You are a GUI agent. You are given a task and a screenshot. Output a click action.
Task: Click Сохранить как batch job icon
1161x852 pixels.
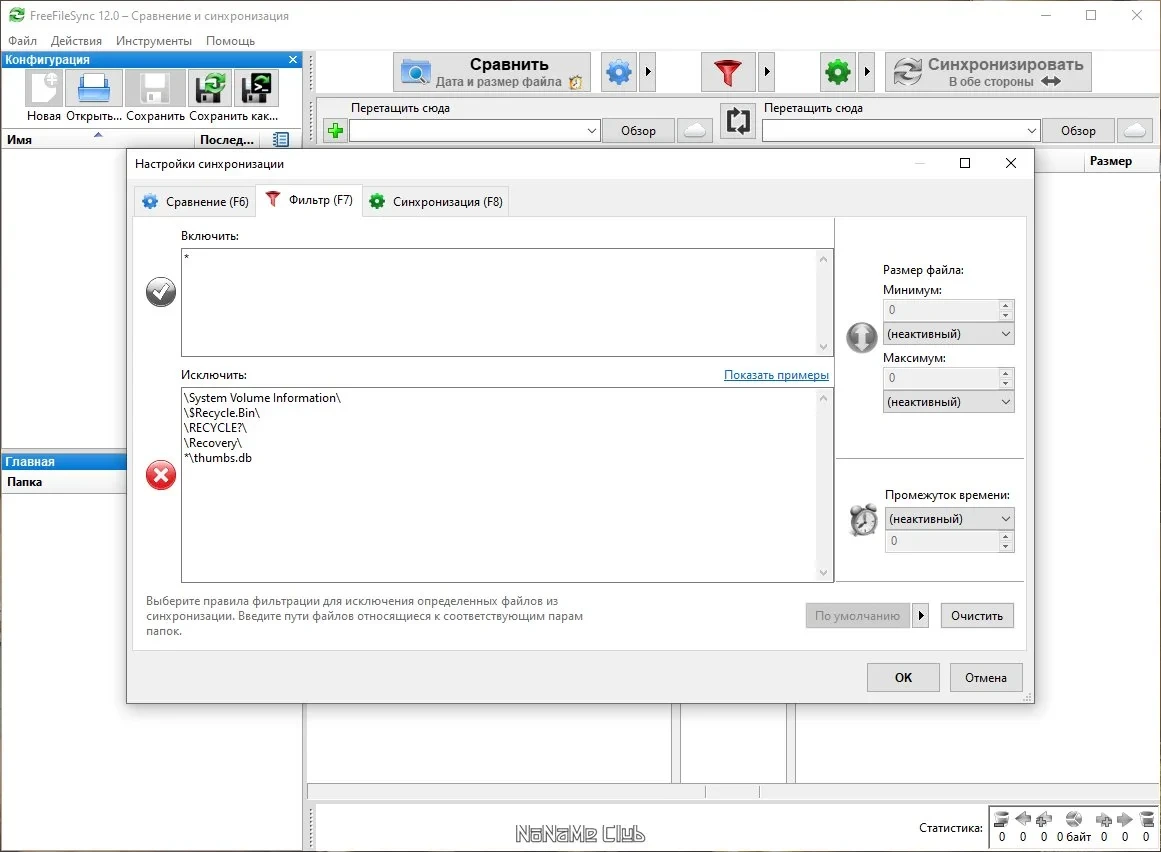tap(256, 89)
